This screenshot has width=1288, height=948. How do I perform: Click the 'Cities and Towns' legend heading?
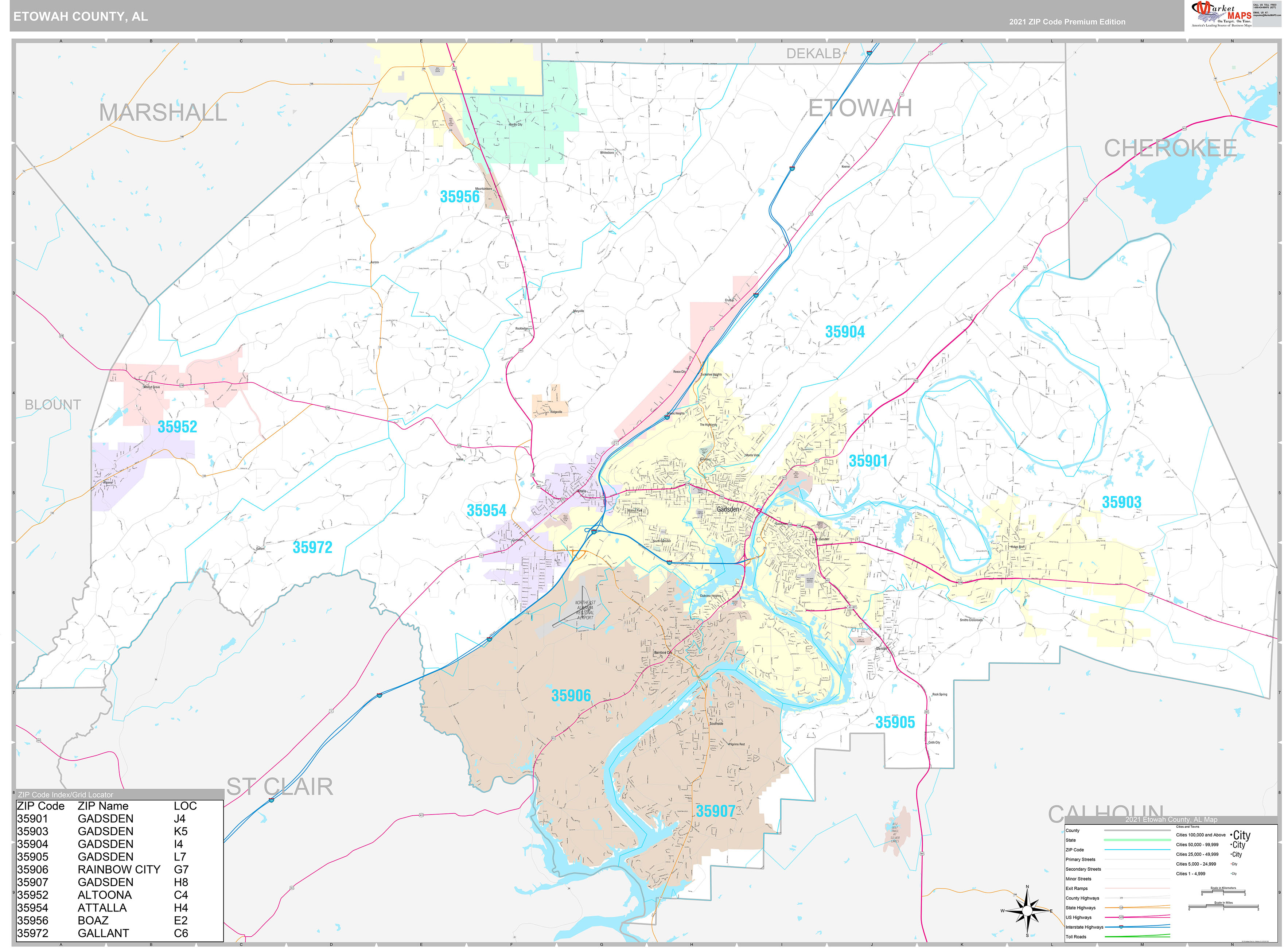click(1188, 827)
